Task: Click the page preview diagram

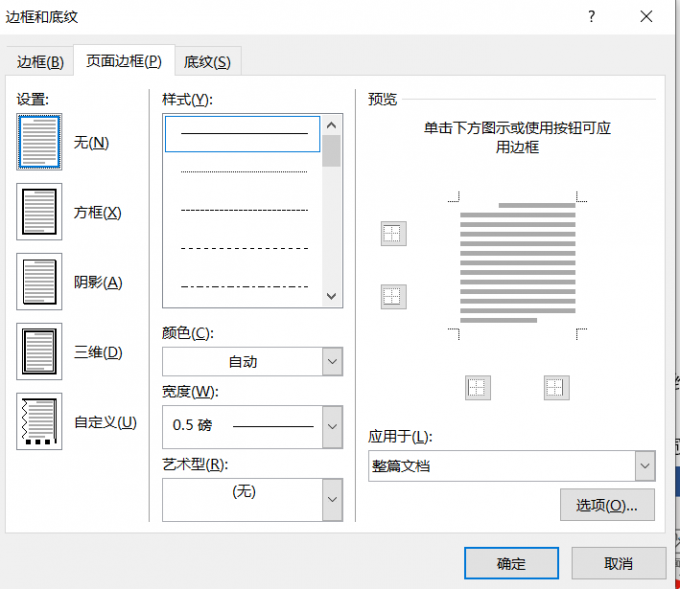Action: (517, 266)
